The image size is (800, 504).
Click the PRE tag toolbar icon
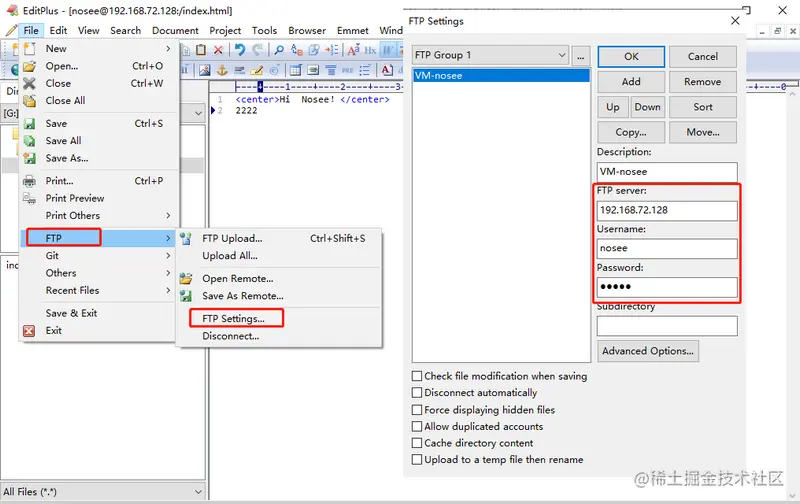347,70
